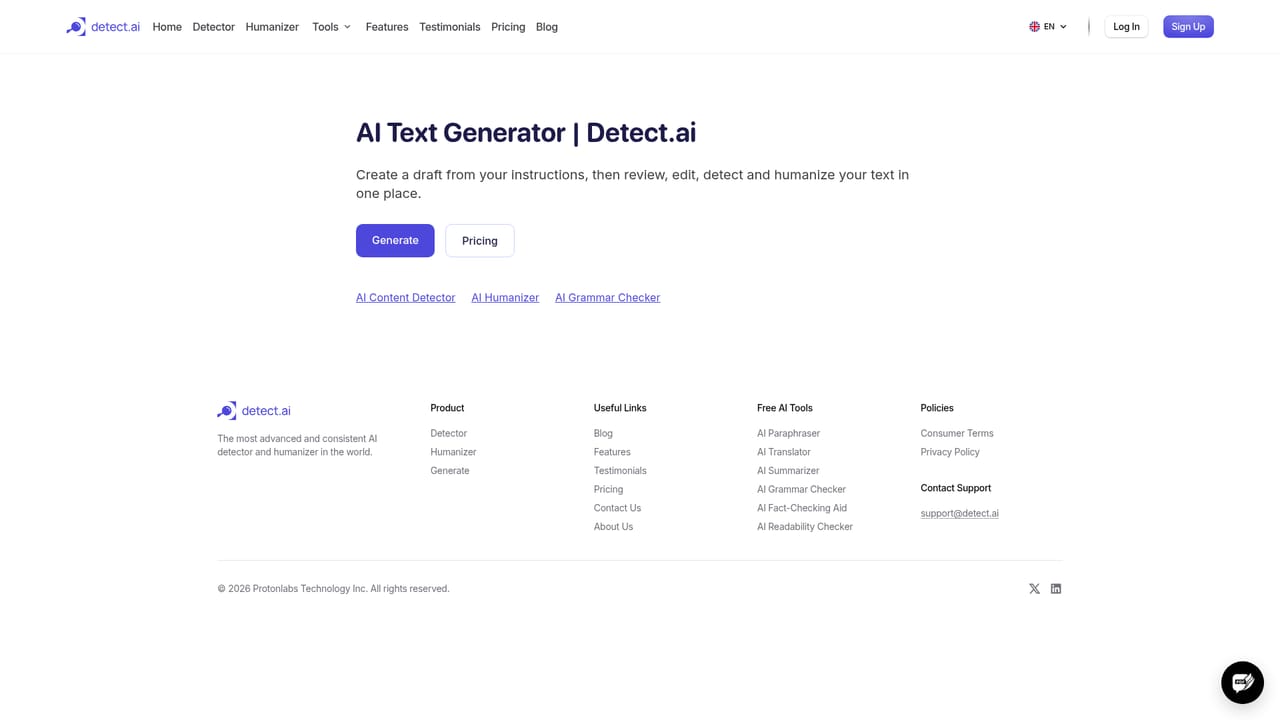Open Features in footer Useful Links
The width and height of the screenshot is (1280, 720).
[x=612, y=452]
